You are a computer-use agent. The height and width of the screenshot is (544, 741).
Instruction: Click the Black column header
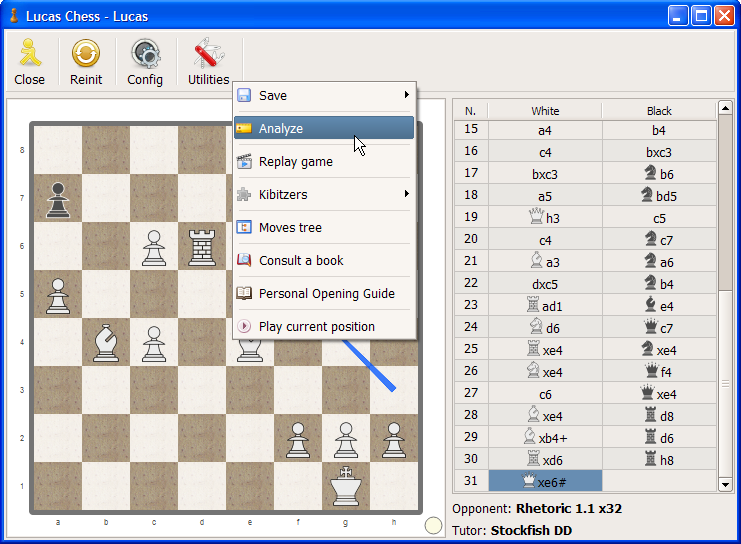tap(659, 111)
